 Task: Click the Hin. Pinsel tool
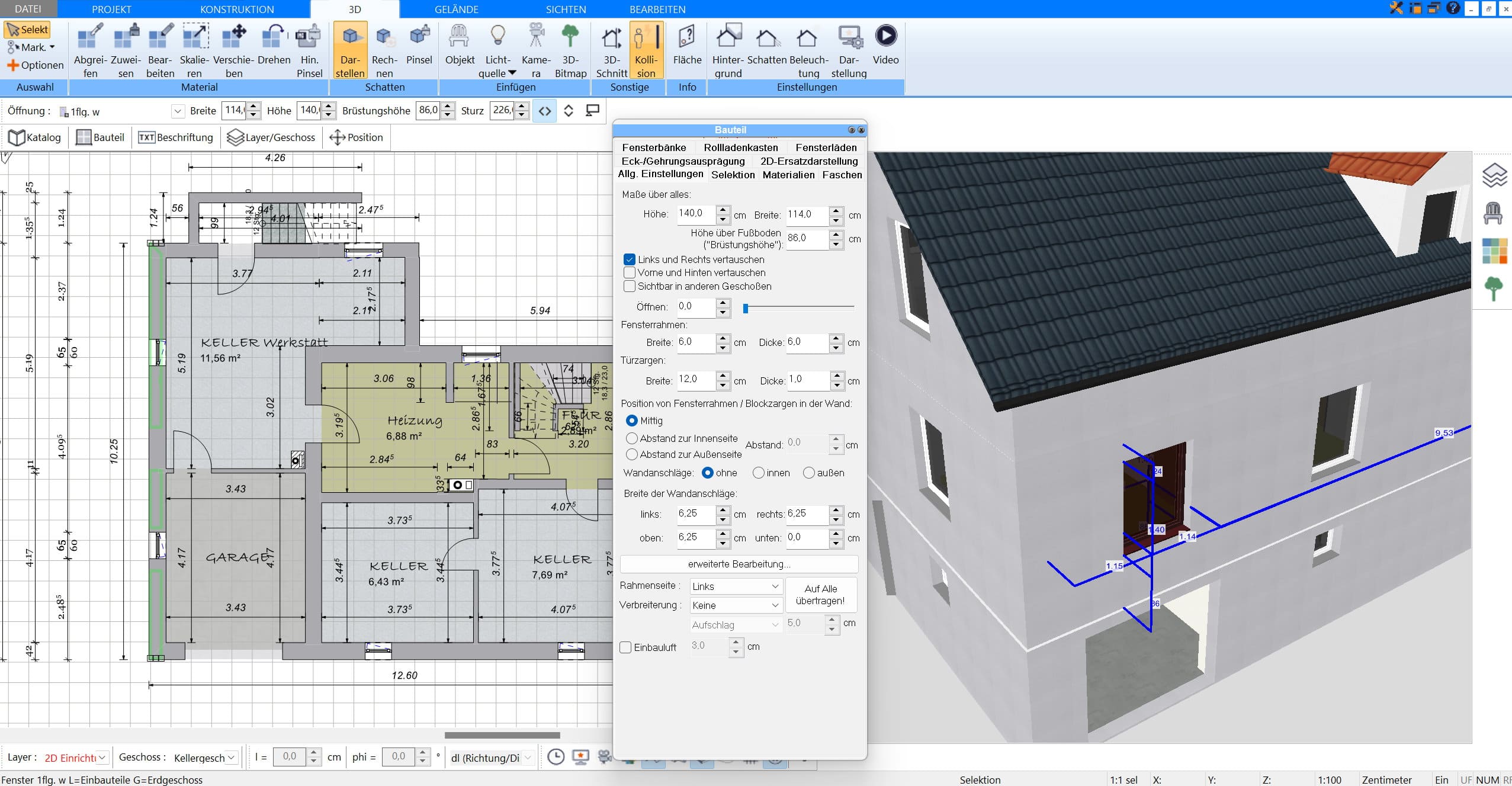[309, 51]
